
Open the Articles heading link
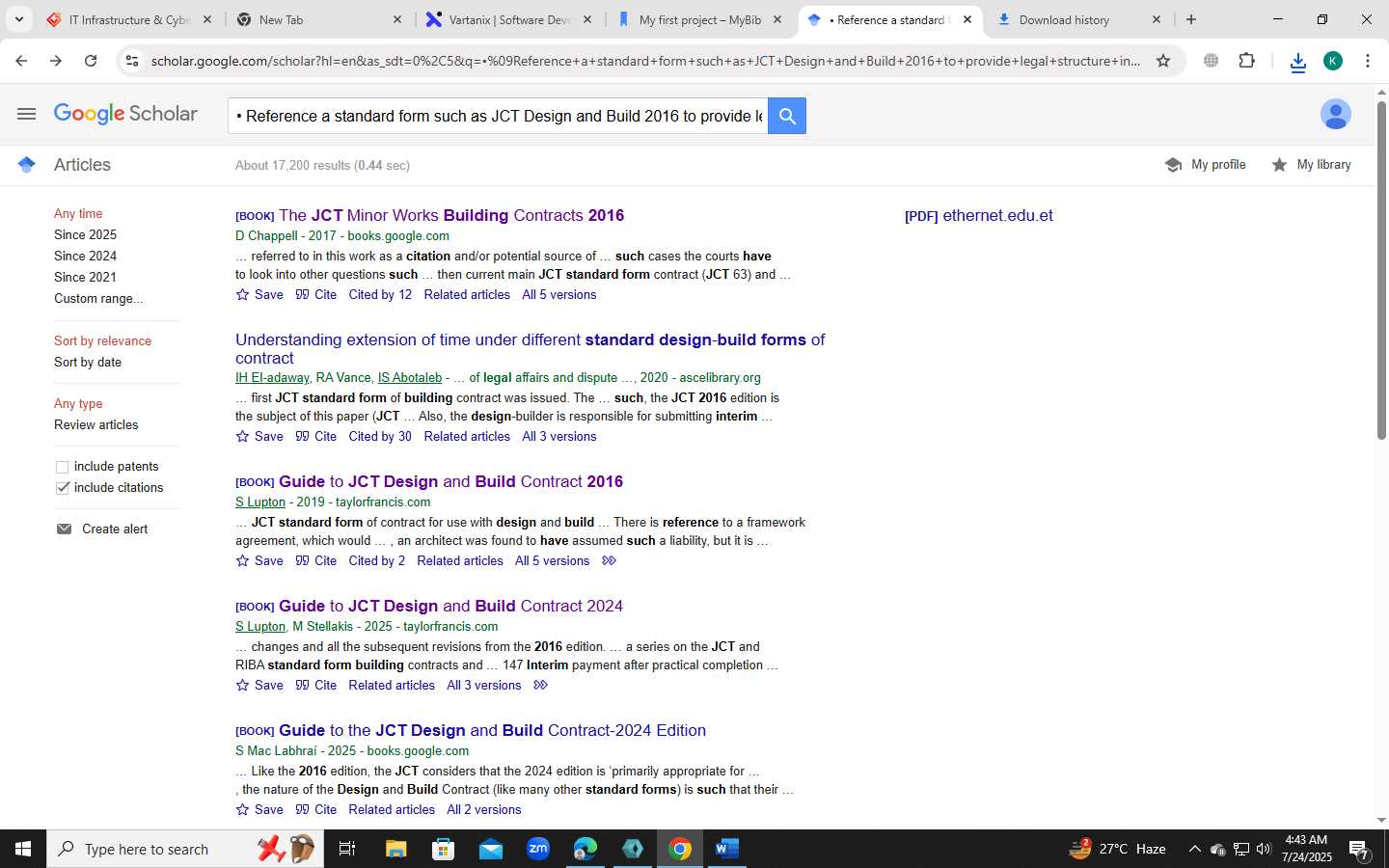tap(82, 165)
